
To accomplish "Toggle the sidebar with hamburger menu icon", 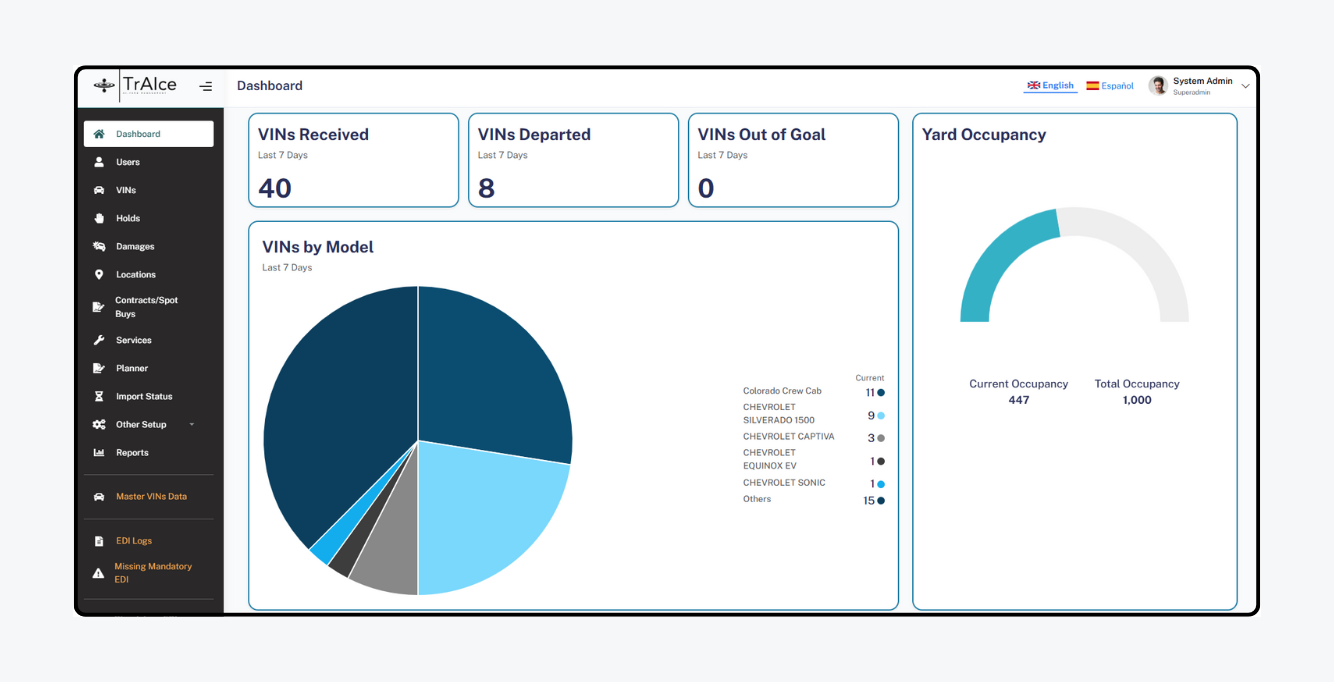I will point(205,86).
